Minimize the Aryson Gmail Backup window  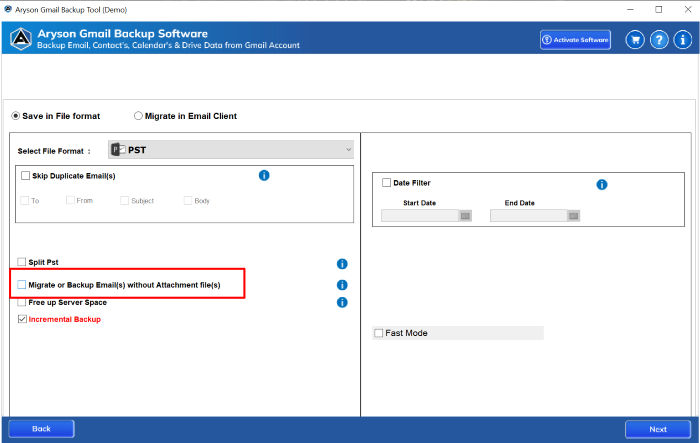pos(630,9)
